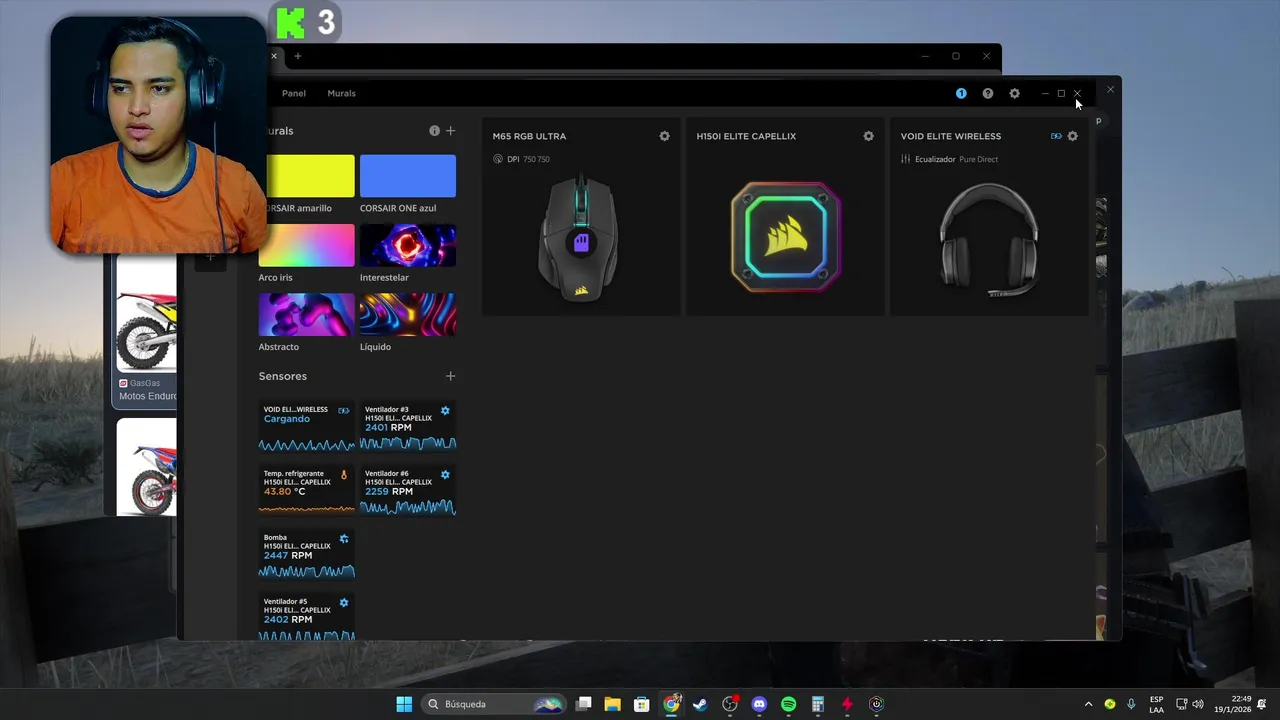
Task: Click the ESP LAA language indicator
Action: pyautogui.click(x=1156, y=704)
